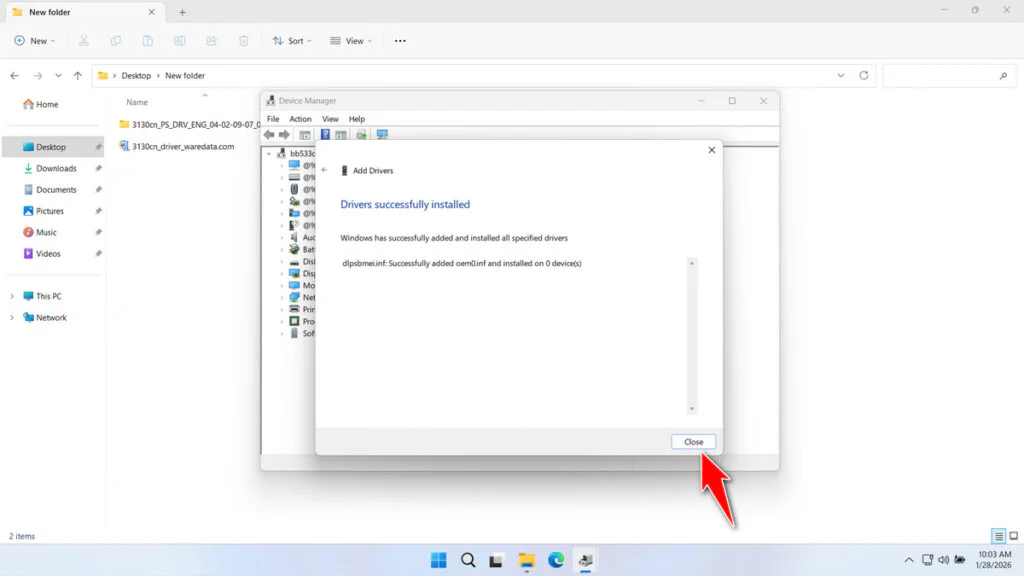1024x576 pixels.
Task: Go back using Add Drivers back arrow
Action: (324, 171)
